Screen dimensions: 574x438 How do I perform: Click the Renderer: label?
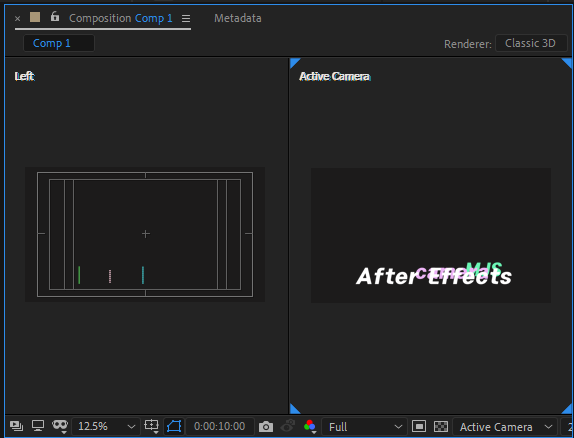pyautogui.click(x=467, y=44)
